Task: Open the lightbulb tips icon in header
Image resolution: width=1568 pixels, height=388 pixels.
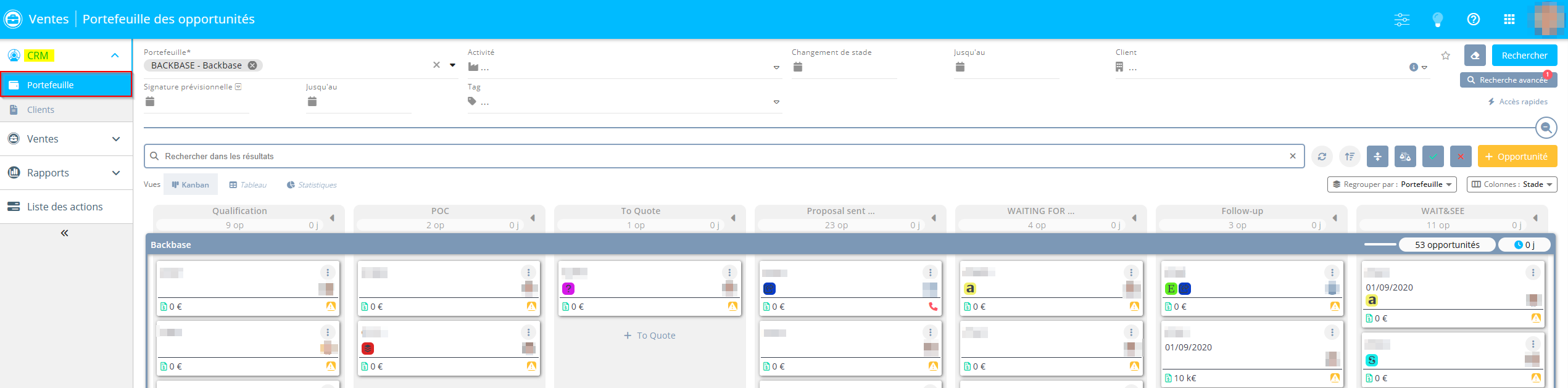Action: pos(1437,20)
